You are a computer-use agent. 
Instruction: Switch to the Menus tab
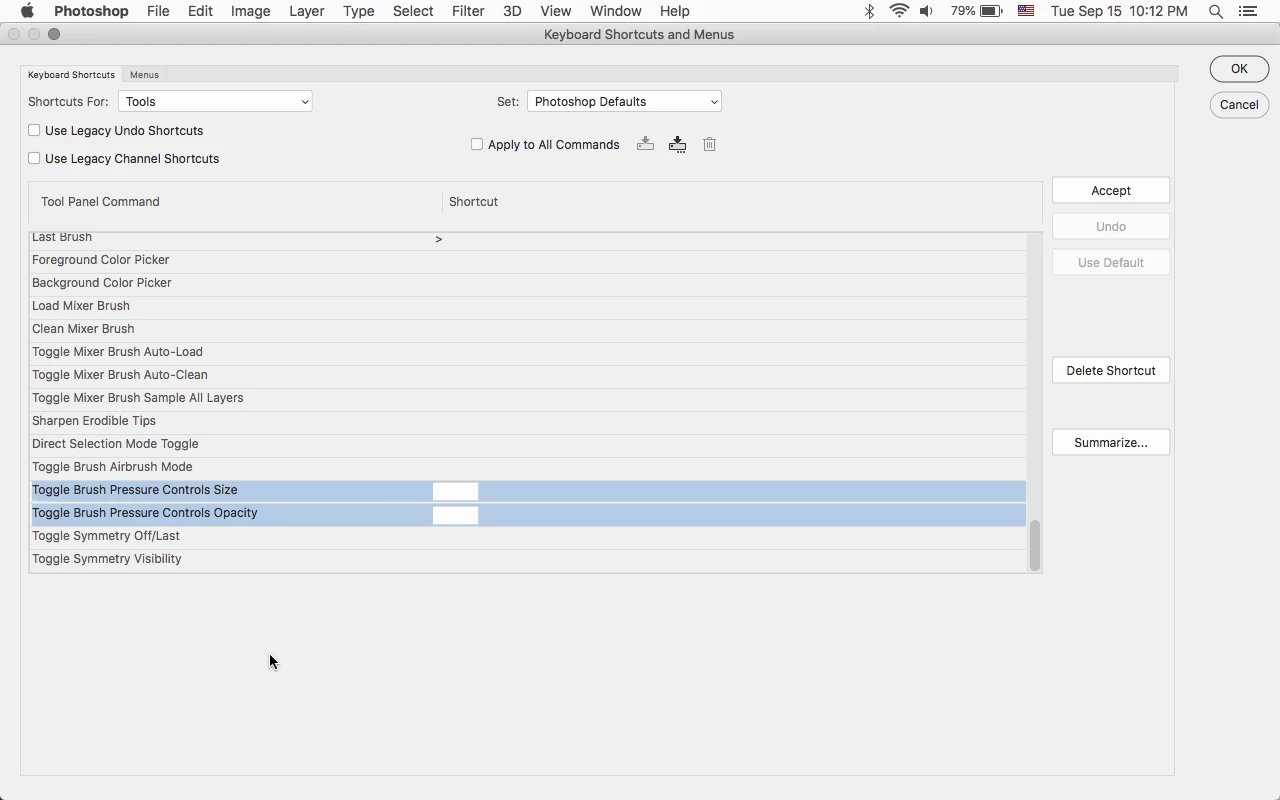pos(144,74)
